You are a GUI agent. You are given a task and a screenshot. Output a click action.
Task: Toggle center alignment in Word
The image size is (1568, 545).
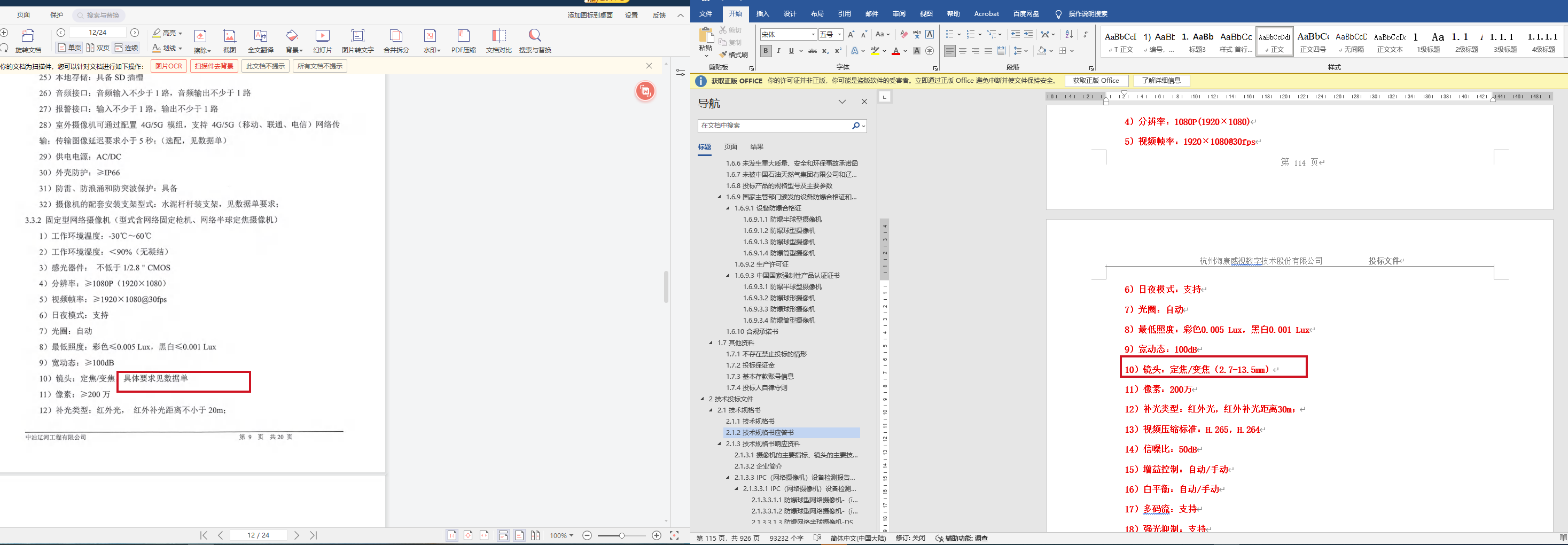click(962, 51)
